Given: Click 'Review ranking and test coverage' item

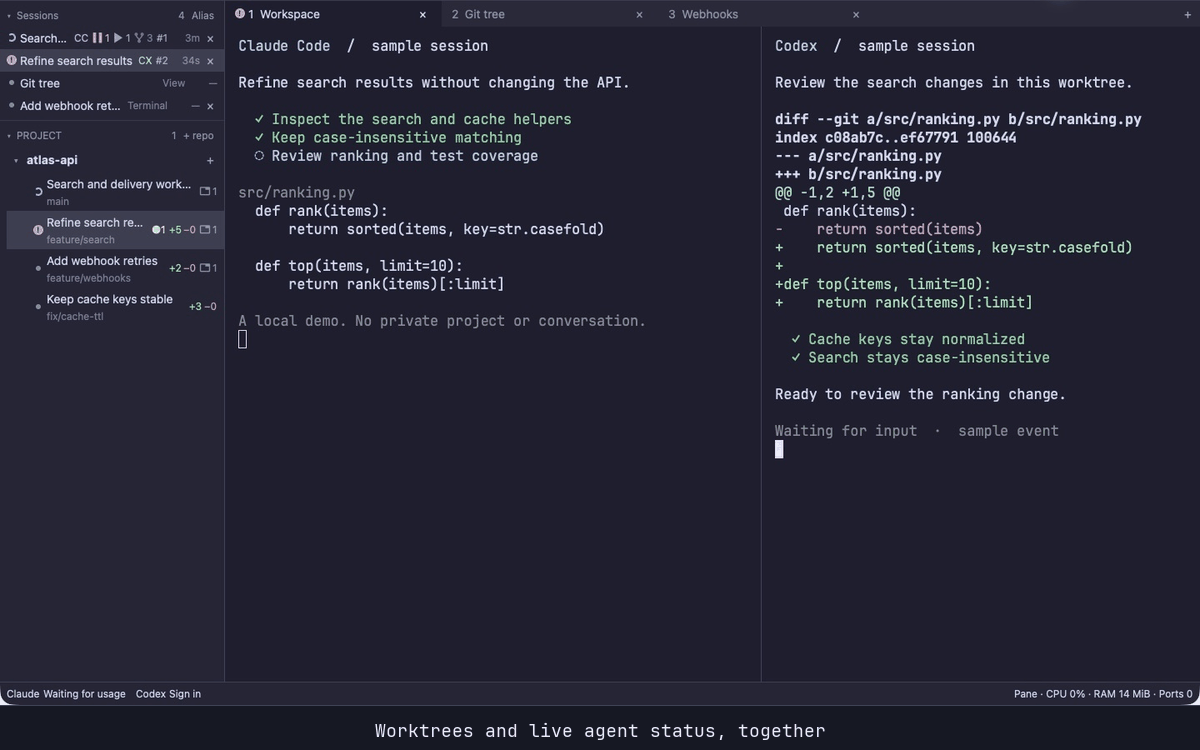Looking at the screenshot, I should (x=396, y=156).
